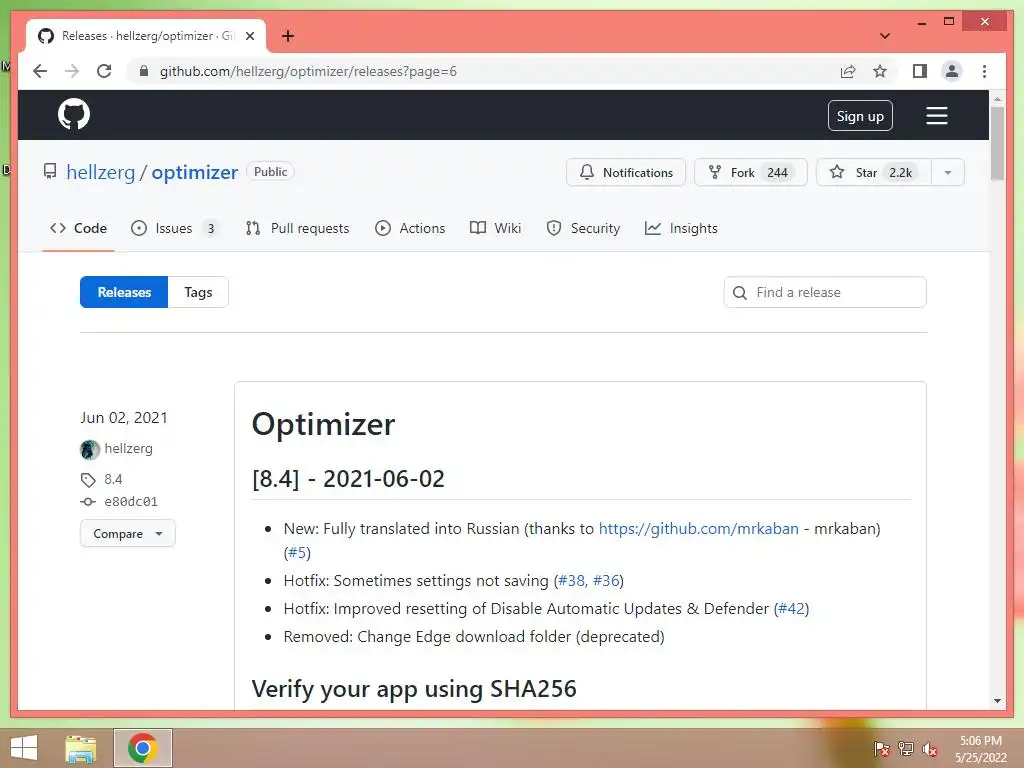Open a new tab with plus button
Image resolution: width=1024 pixels, height=768 pixels.
point(288,36)
